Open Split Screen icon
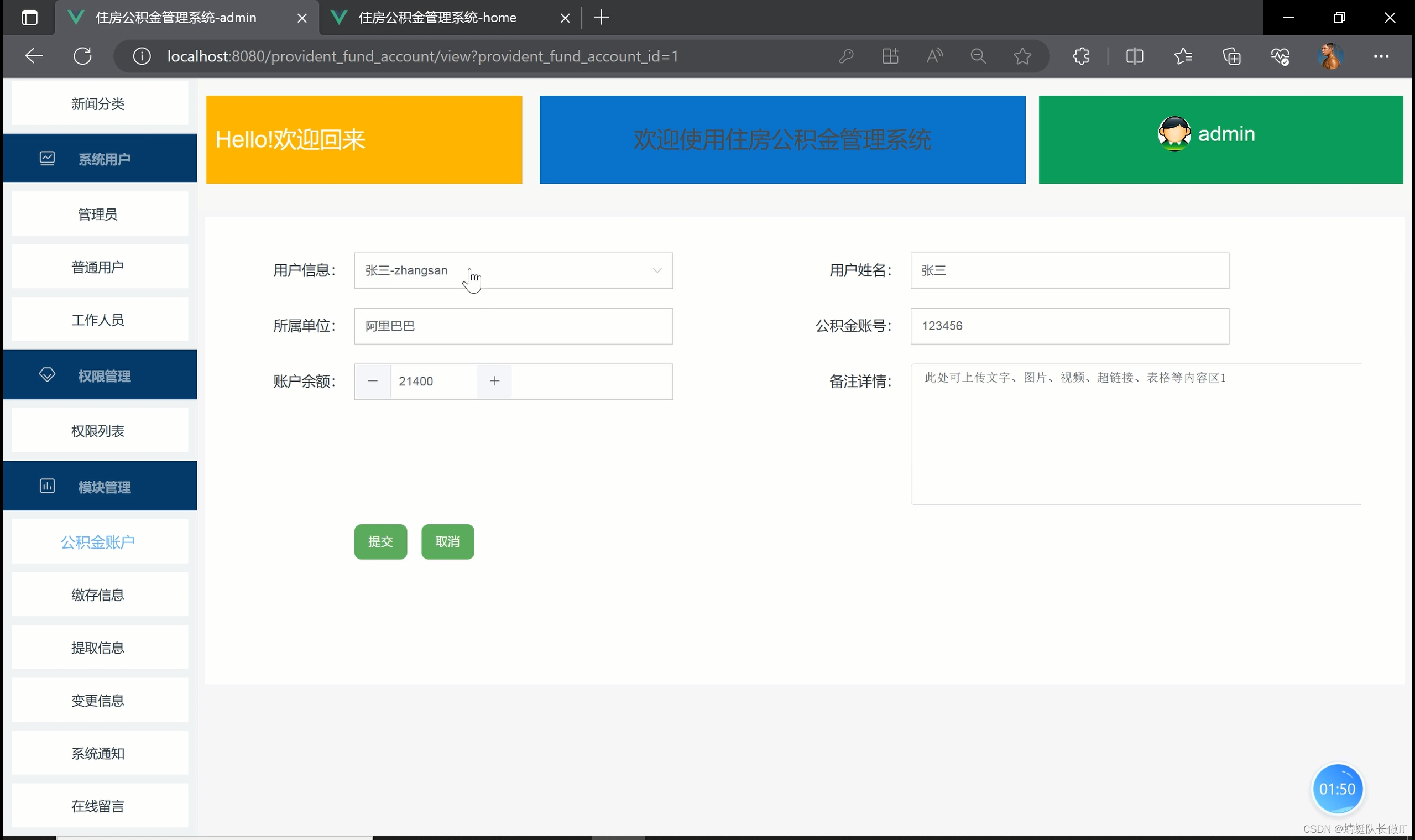The height and width of the screenshot is (840, 1415). coord(1135,55)
